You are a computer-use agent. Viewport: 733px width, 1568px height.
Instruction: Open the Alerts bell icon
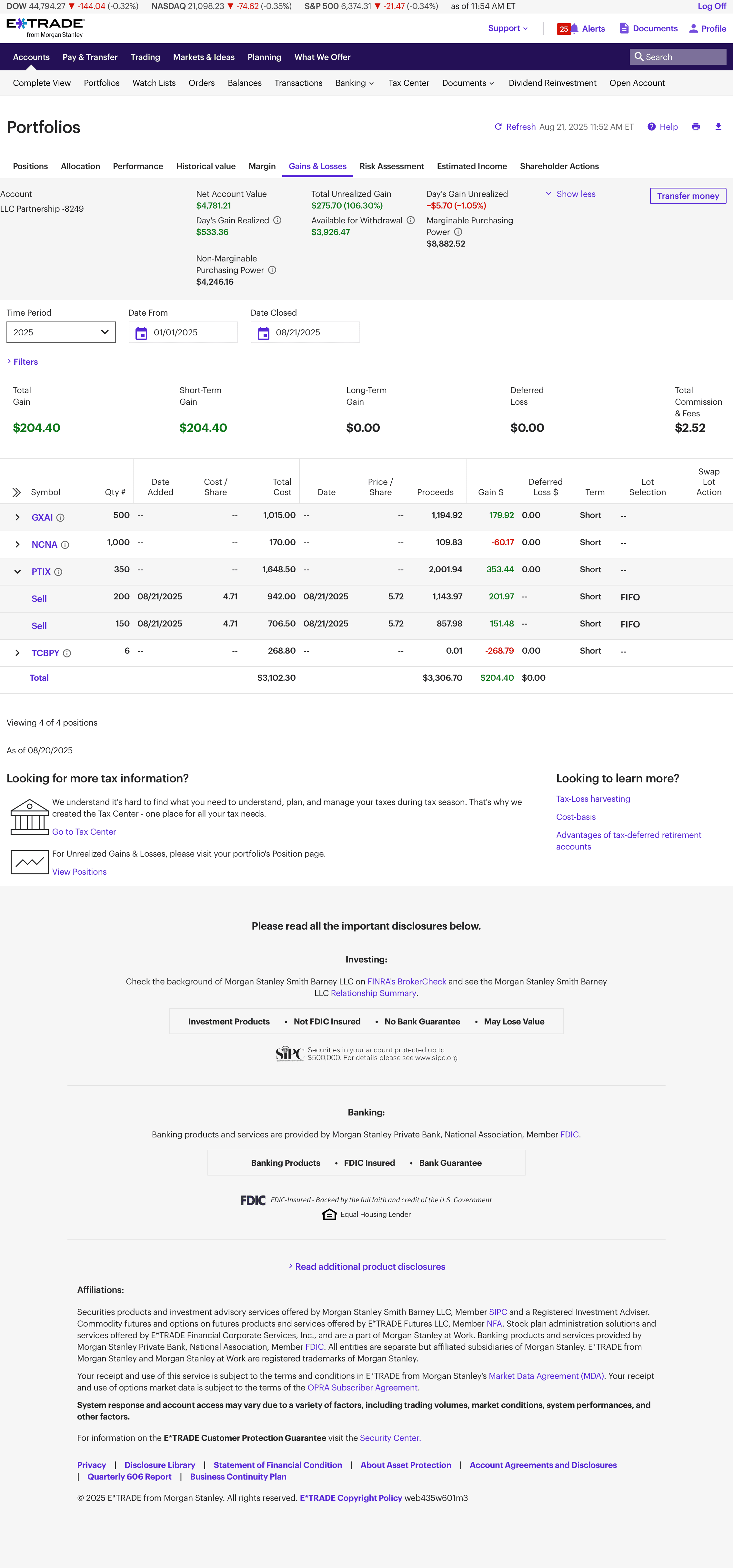[574, 29]
